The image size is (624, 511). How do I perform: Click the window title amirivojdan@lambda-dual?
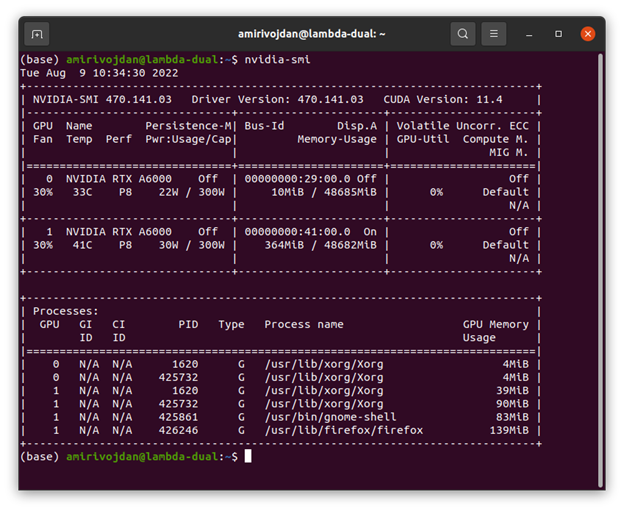[x=312, y=34]
